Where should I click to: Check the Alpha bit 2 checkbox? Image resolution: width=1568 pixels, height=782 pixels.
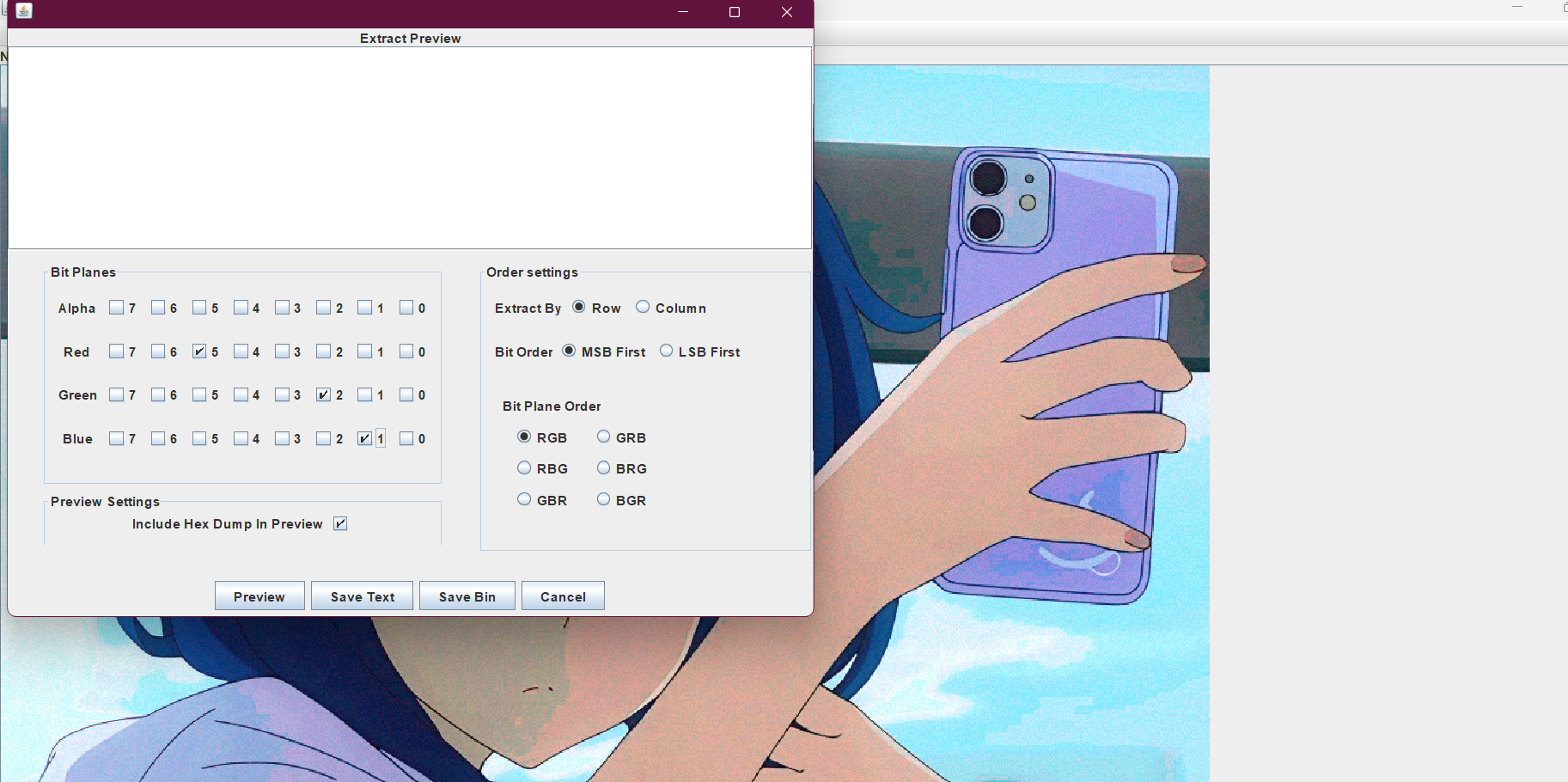(x=323, y=308)
